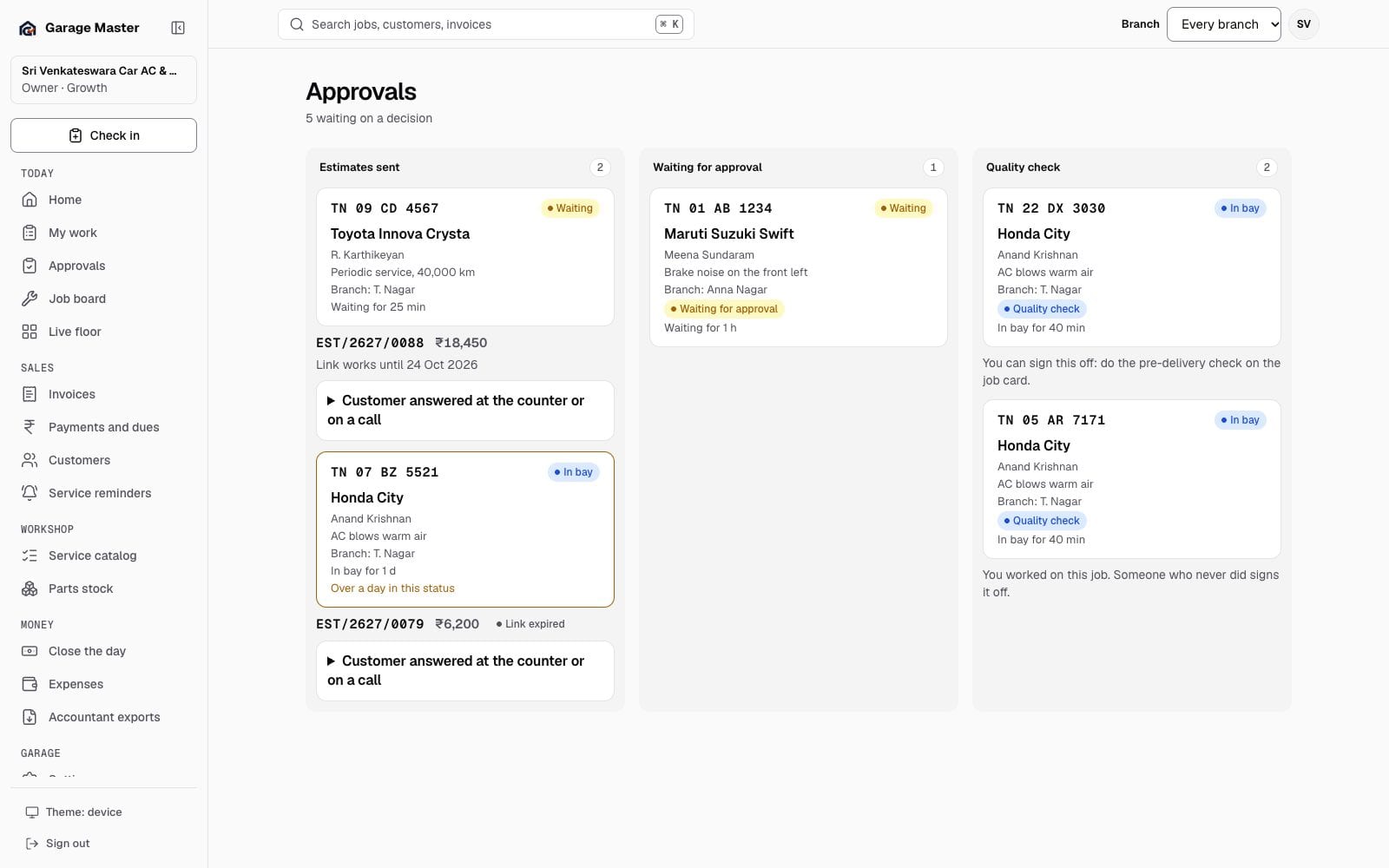Click the Sign out arrow icon
This screenshot has height=868, width=1389.
tap(32, 844)
